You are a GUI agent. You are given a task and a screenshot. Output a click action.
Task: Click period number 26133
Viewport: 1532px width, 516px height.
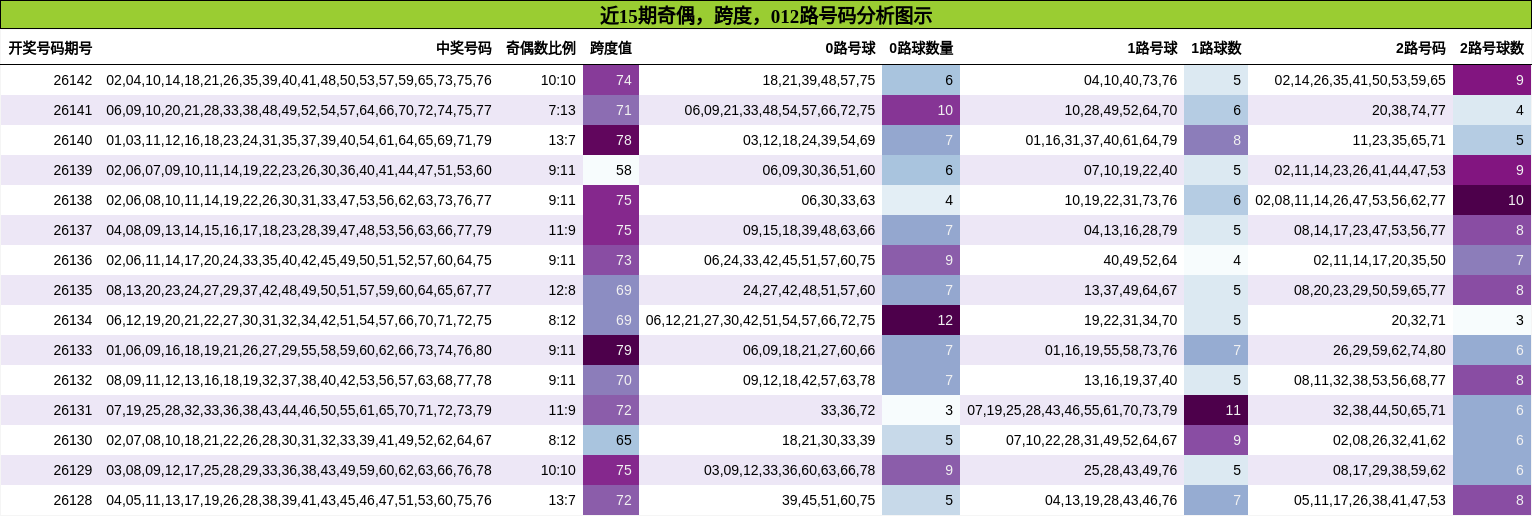73,350
